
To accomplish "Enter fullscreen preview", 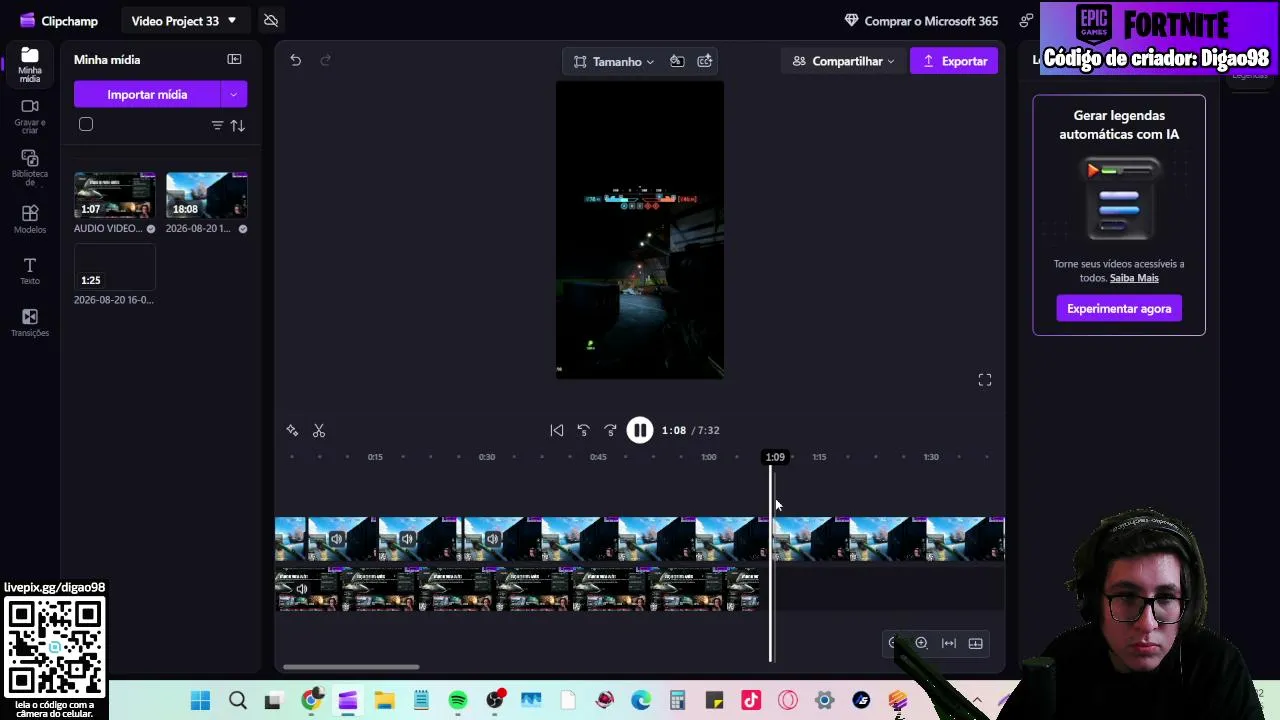I will (x=985, y=380).
